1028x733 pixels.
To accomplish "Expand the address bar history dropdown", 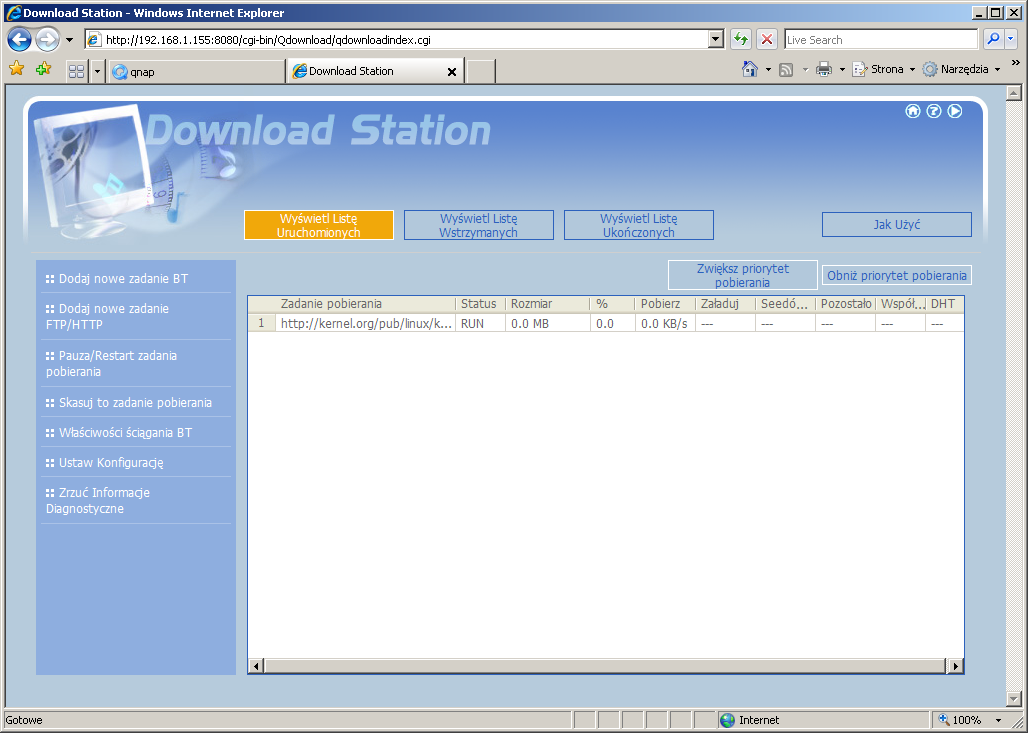I will coord(716,40).
